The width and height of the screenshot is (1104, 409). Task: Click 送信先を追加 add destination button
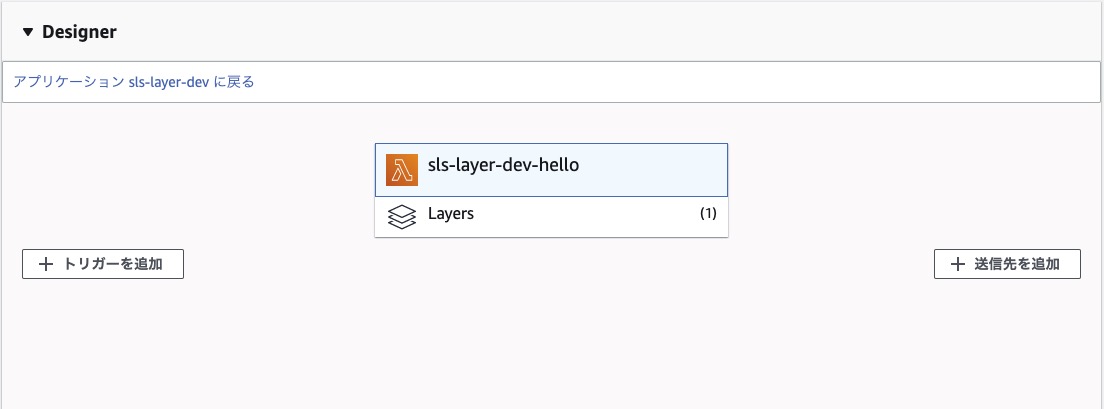point(1007,264)
